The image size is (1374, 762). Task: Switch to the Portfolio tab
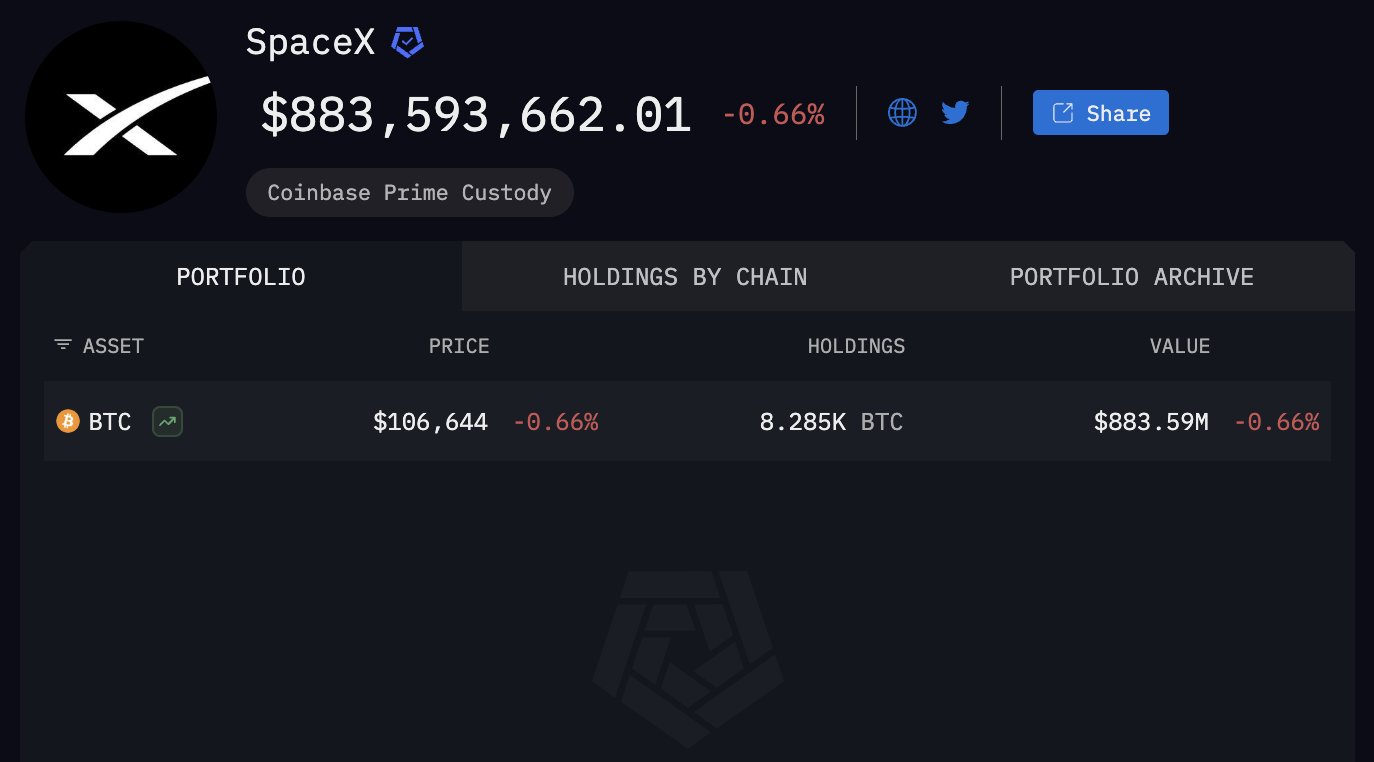click(x=241, y=277)
